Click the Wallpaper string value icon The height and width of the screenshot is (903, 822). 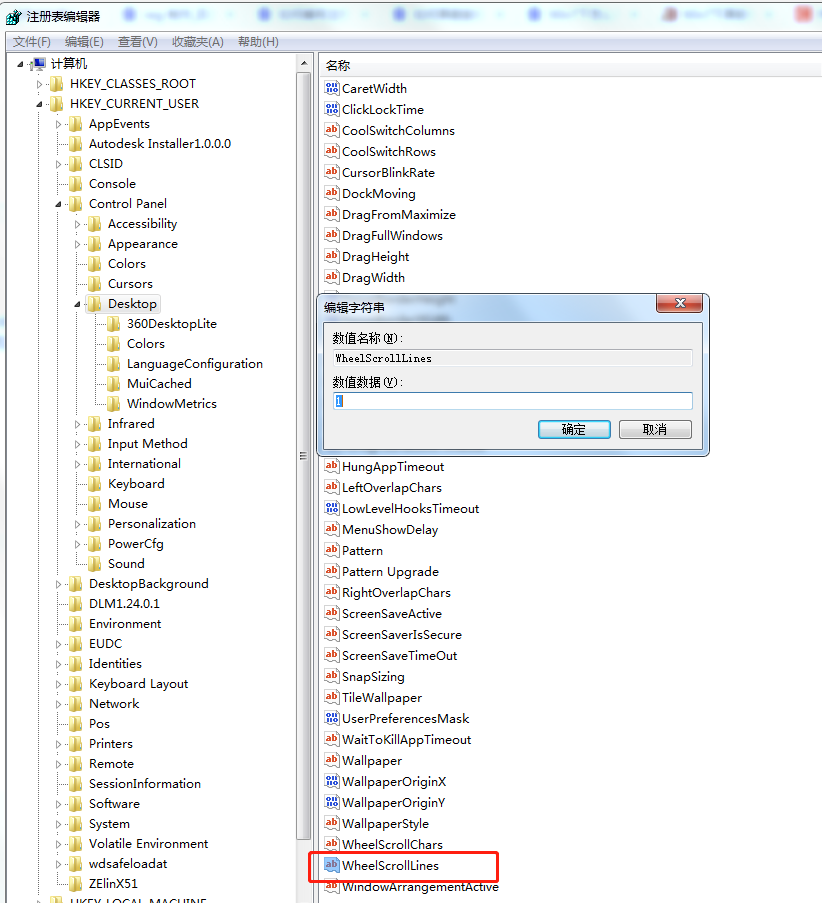pos(331,760)
